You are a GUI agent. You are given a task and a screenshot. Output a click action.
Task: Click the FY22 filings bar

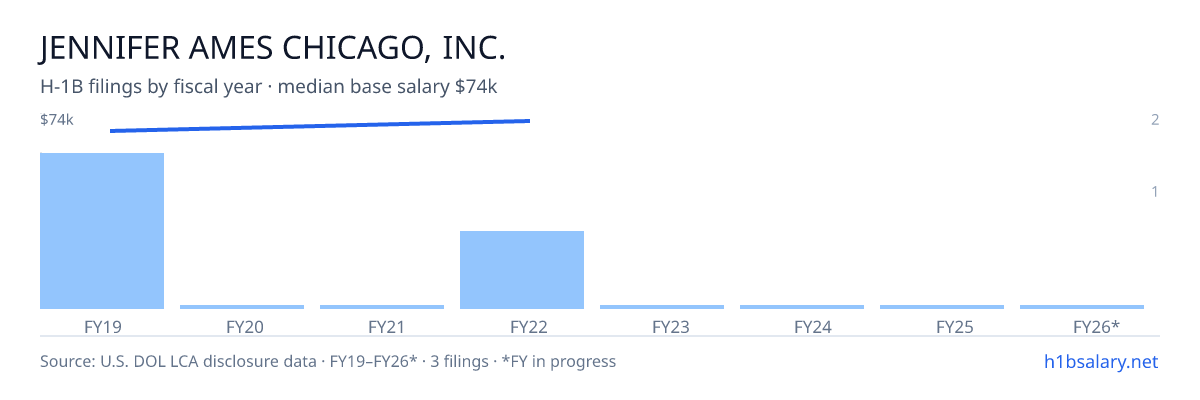click(x=522, y=270)
